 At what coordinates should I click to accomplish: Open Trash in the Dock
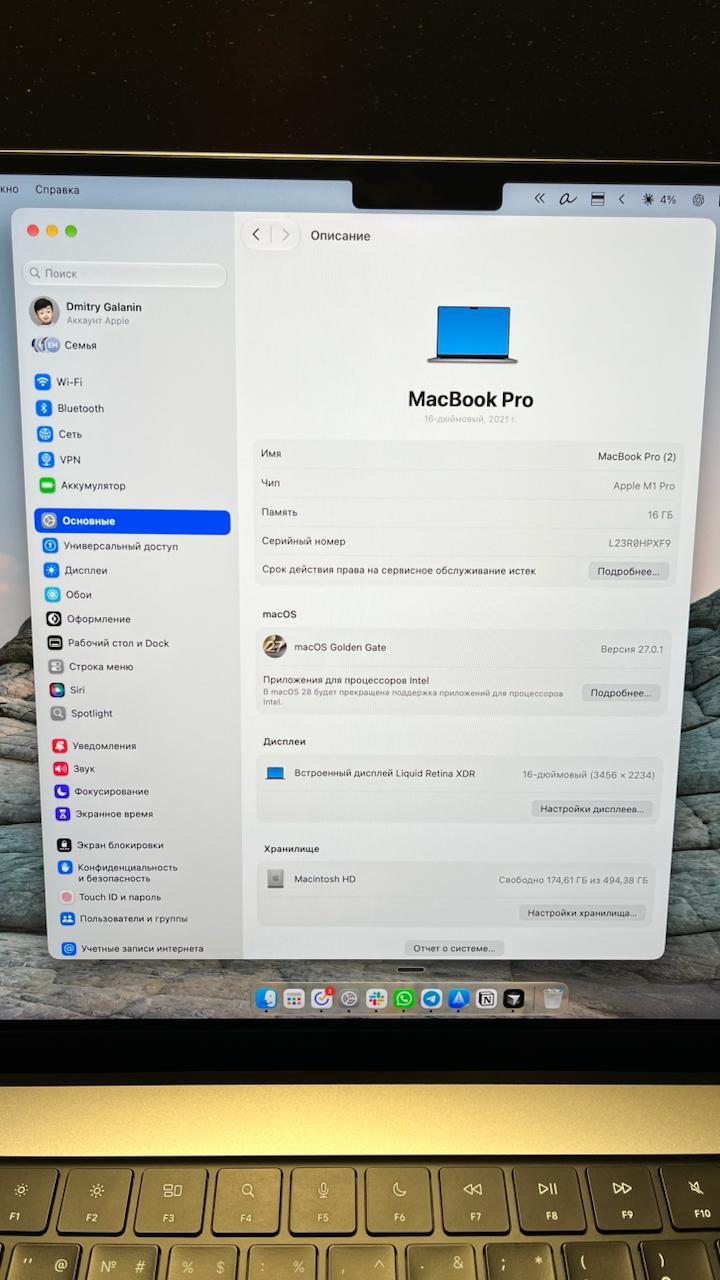pos(553,998)
